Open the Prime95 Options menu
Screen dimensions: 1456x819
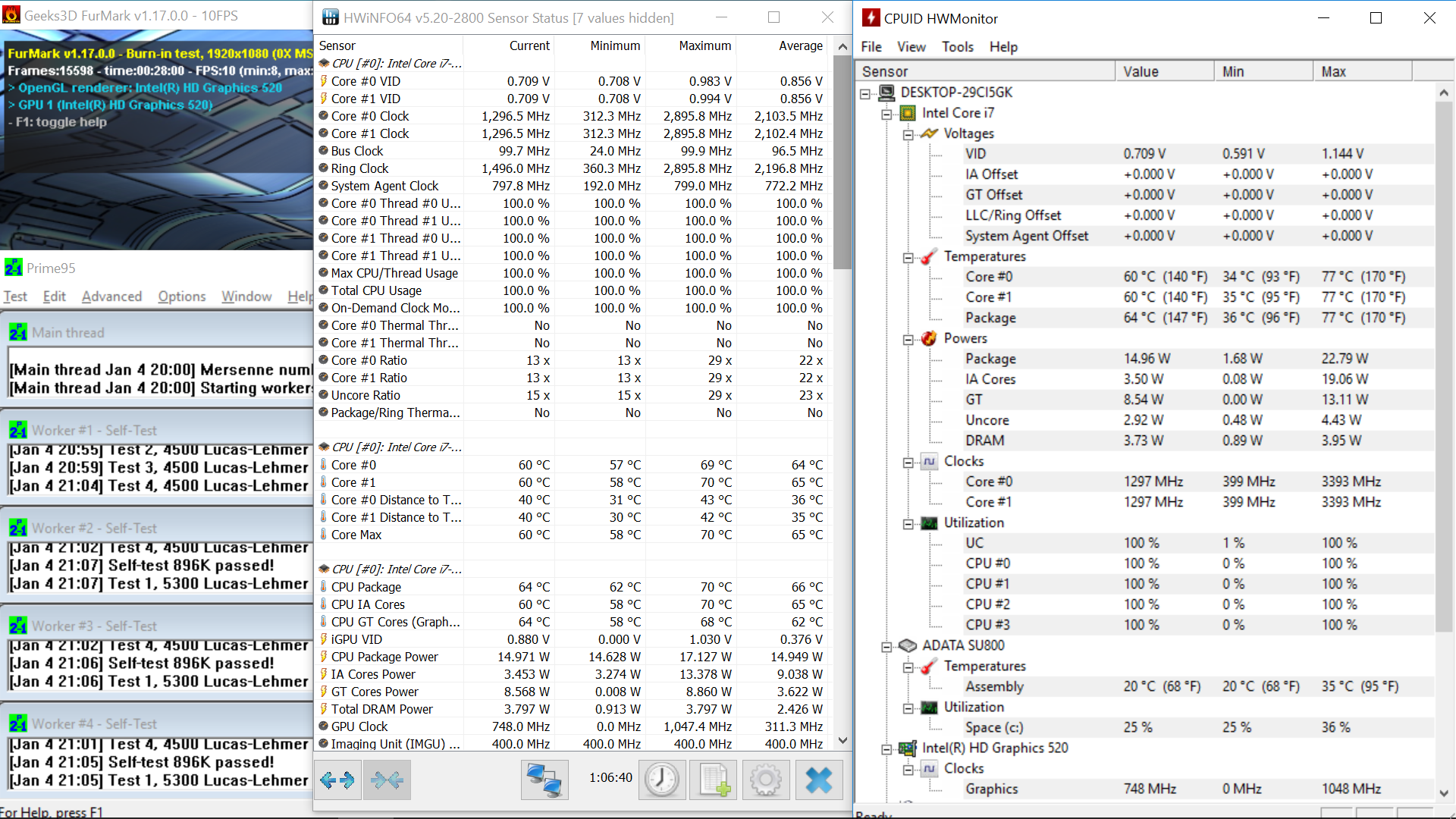(x=182, y=297)
